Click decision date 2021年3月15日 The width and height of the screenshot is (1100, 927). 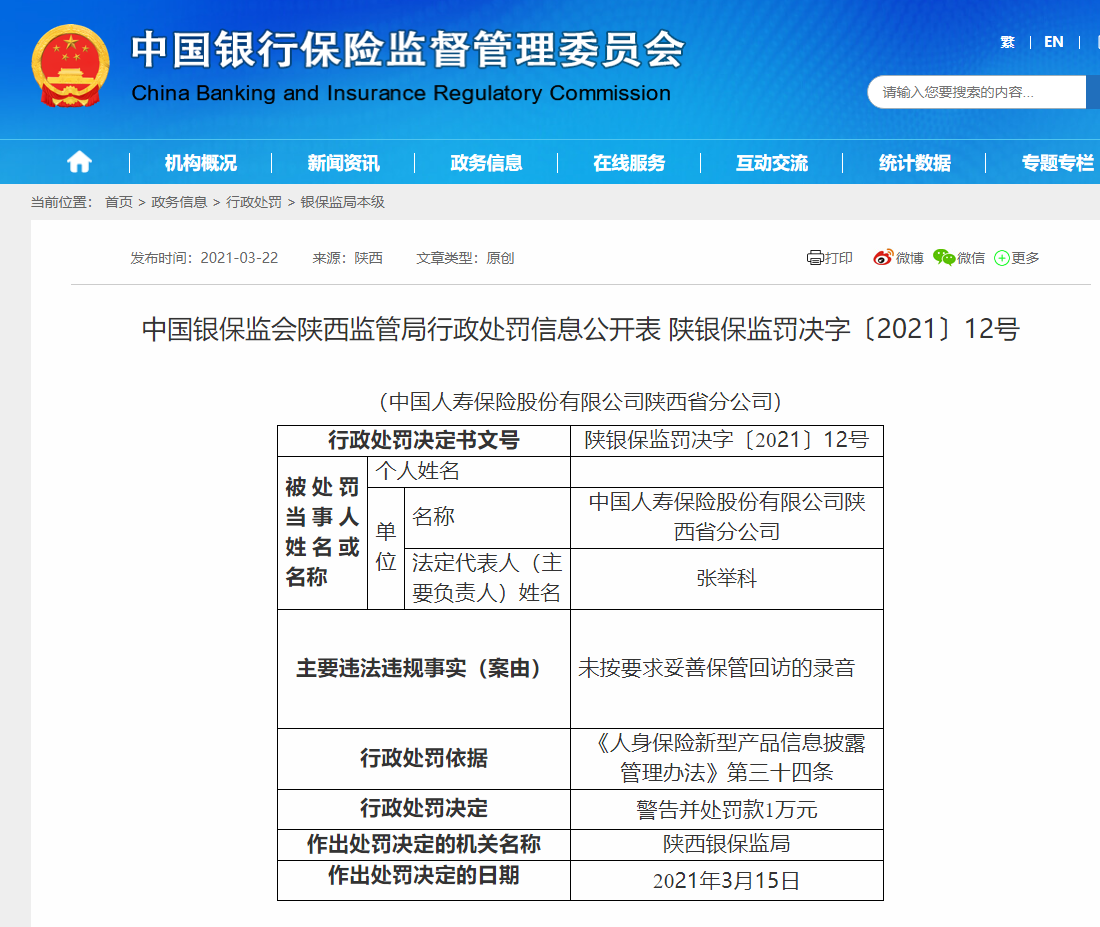[727, 881]
